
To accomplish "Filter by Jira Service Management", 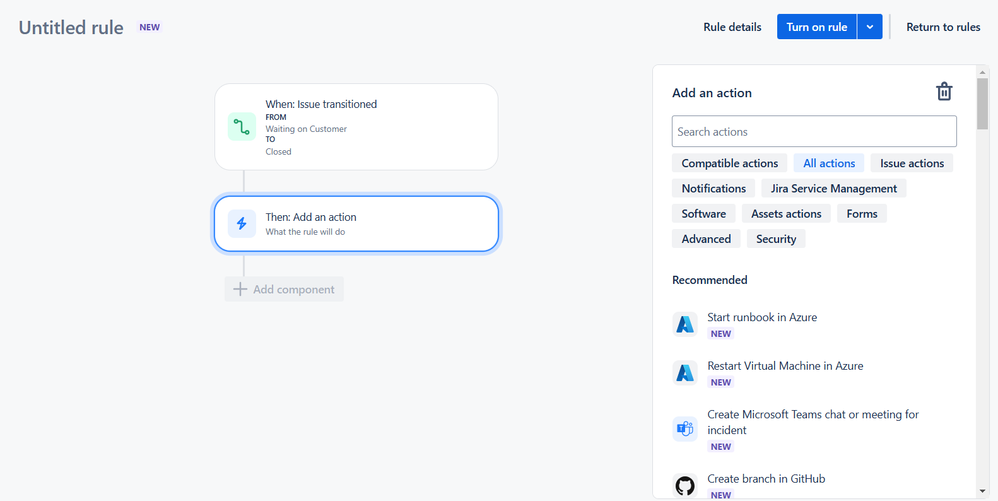I will coord(834,188).
